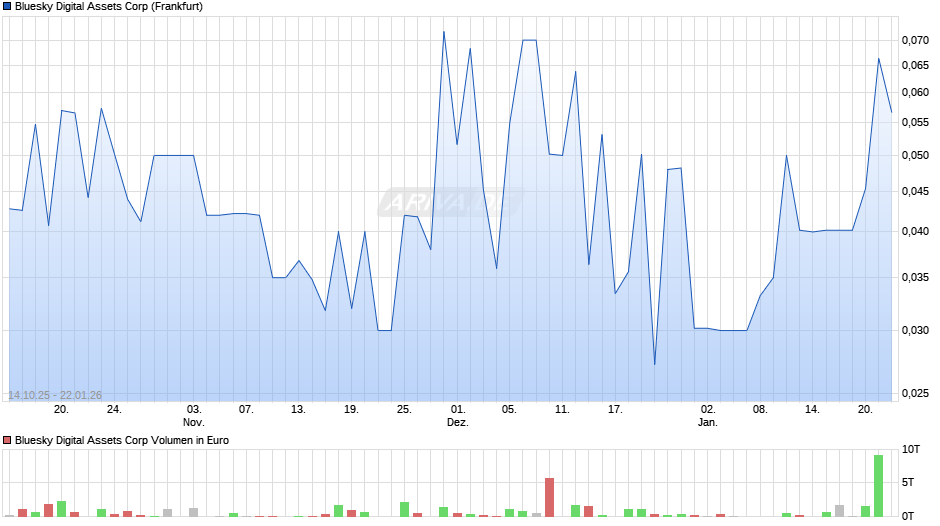Click the date axis label '07.'

246,410
